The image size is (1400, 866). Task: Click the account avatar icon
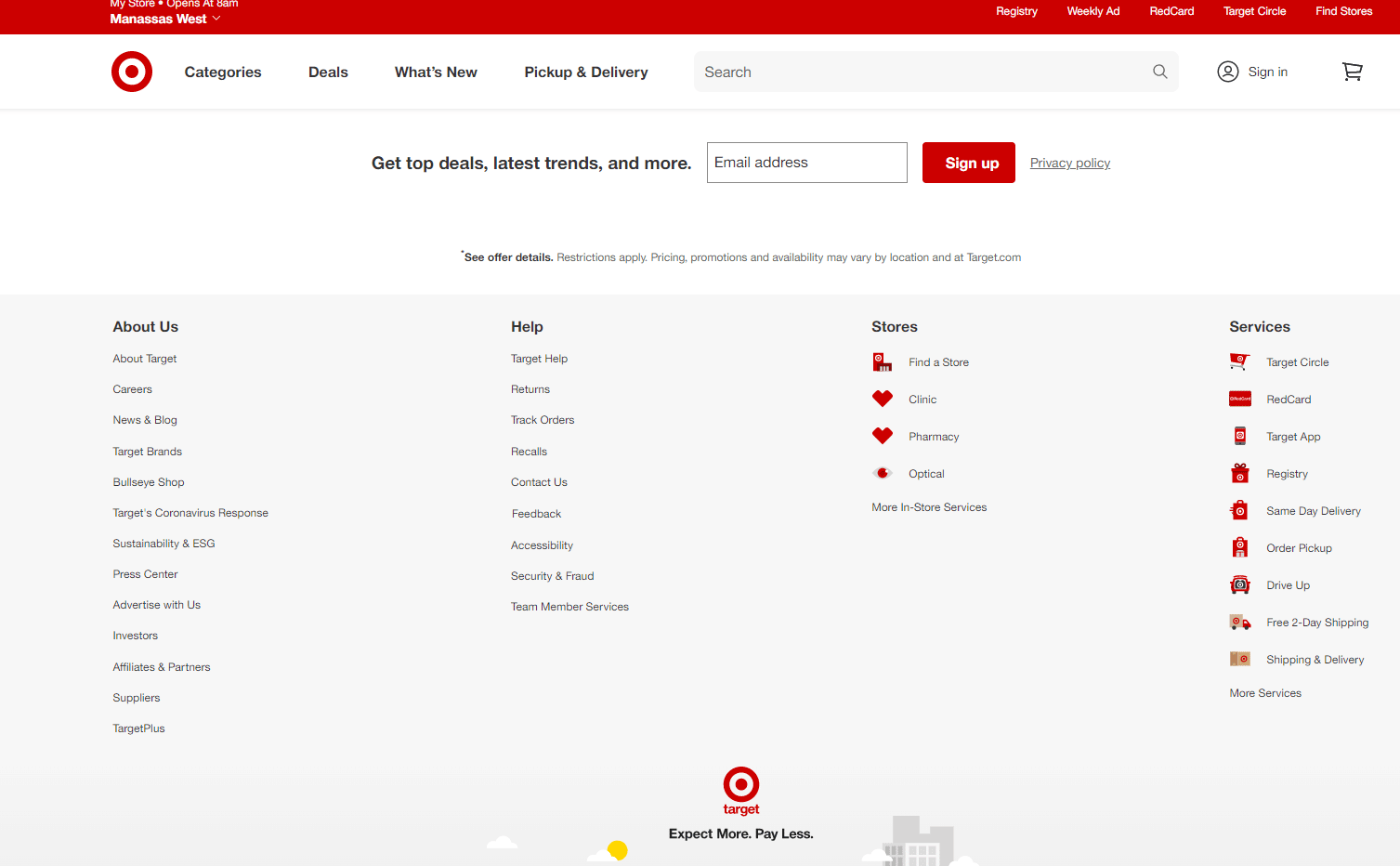point(1228,72)
